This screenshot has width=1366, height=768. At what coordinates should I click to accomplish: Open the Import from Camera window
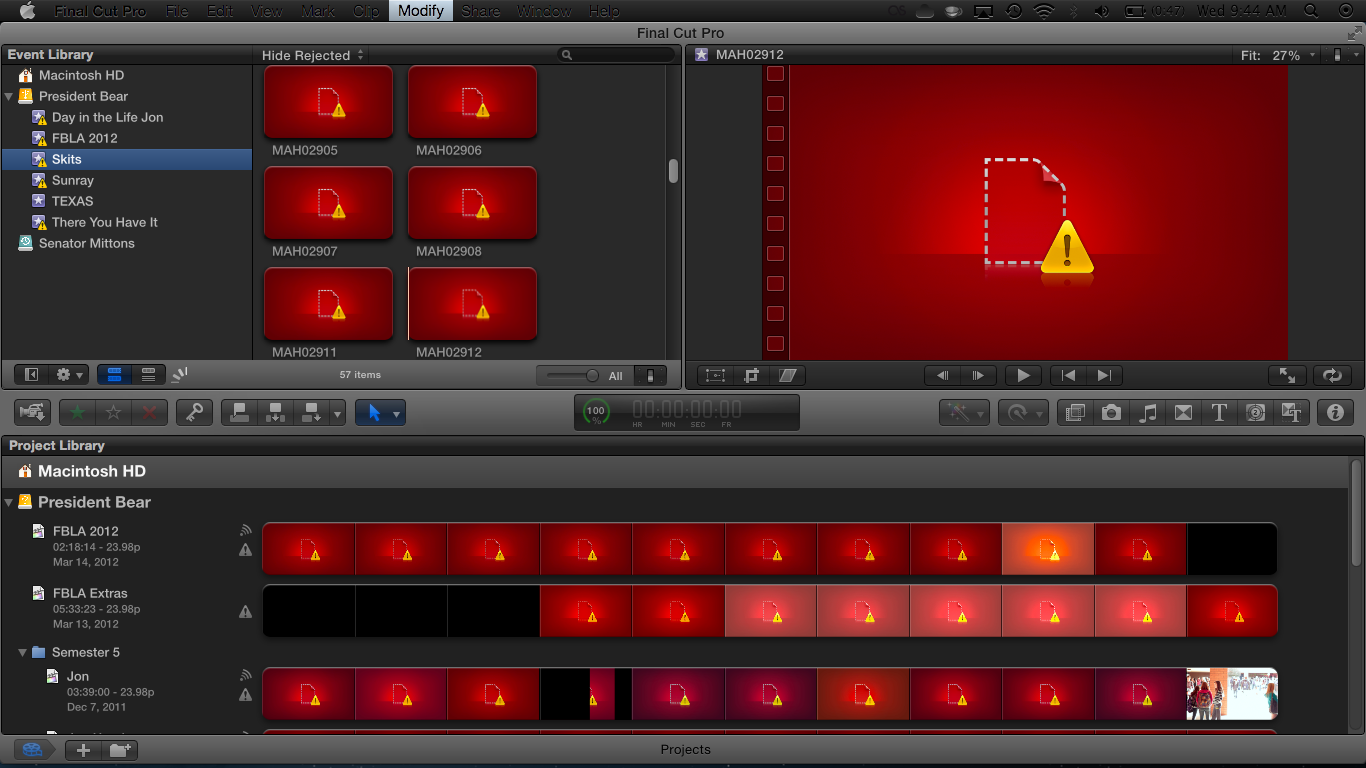(33, 412)
